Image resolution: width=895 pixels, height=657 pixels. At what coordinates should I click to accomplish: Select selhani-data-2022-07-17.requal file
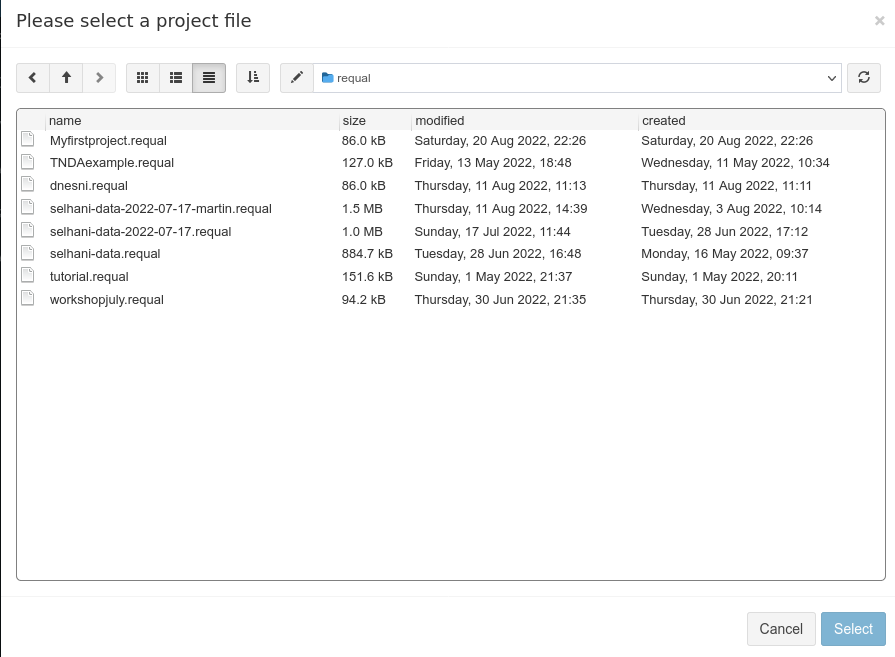(x=140, y=232)
